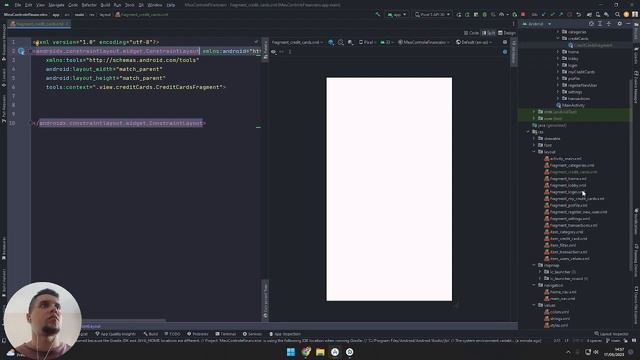Open MeuControleFinanceiro theme dropdown
This screenshot has width=640, height=360.
(x=424, y=42)
